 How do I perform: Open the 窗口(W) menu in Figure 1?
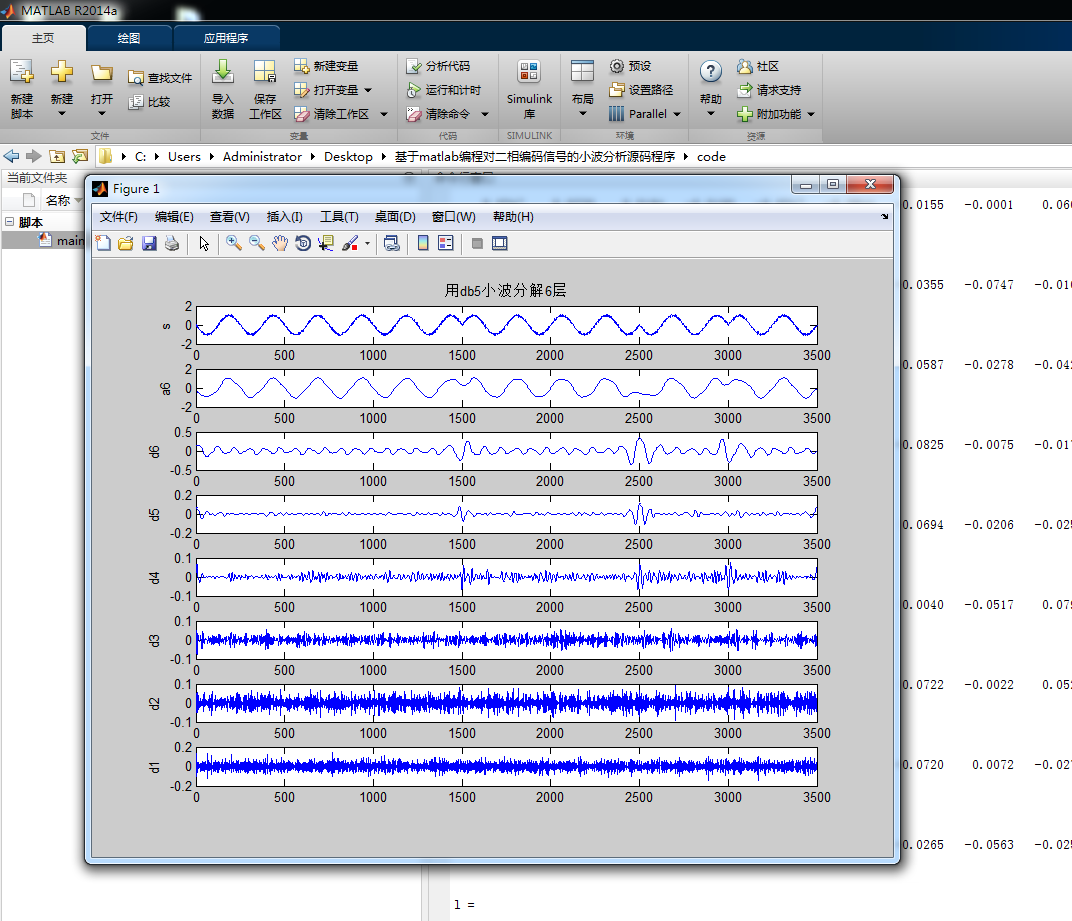click(453, 217)
